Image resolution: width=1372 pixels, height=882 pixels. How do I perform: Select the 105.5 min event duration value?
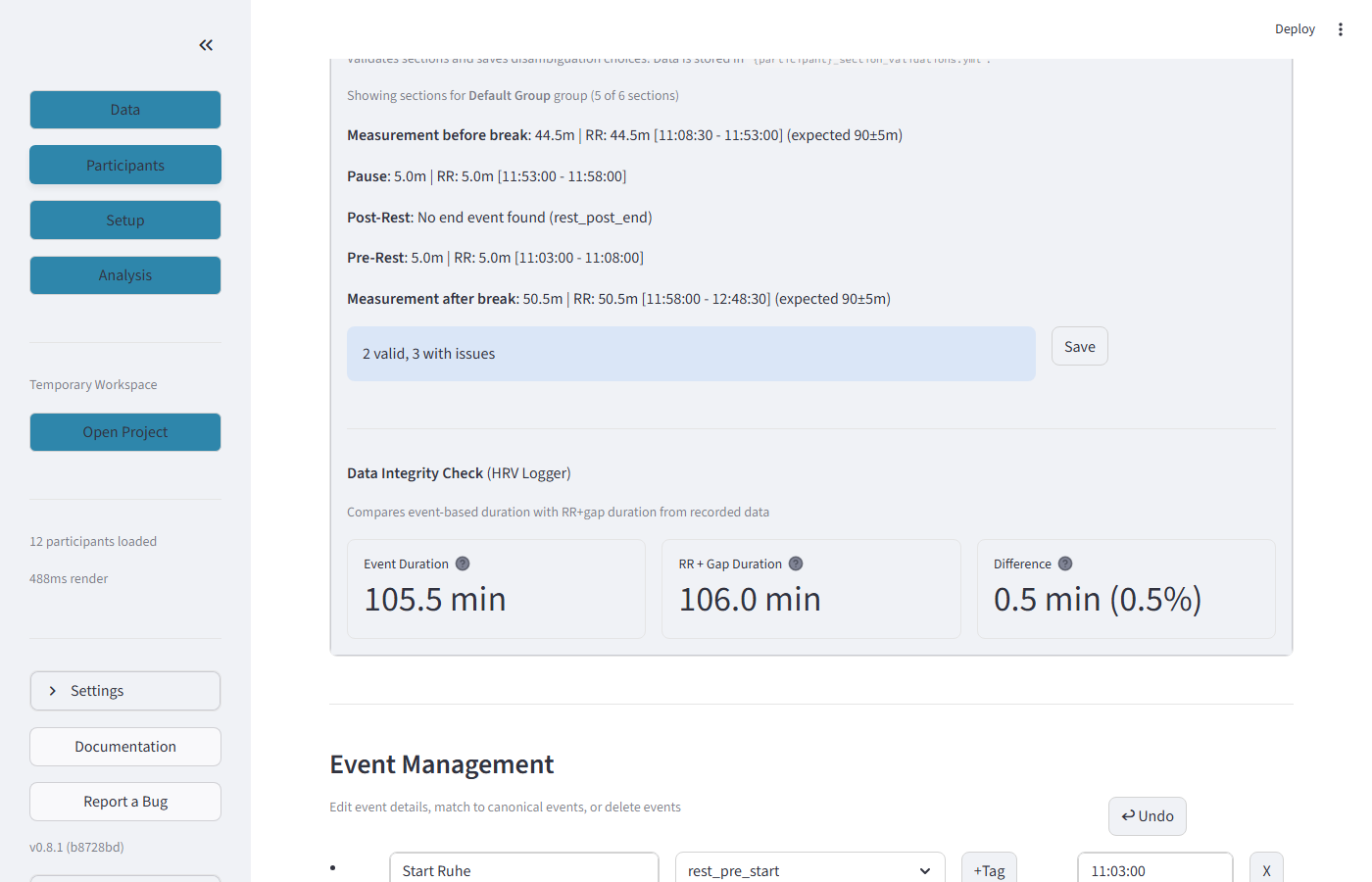tap(435, 599)
